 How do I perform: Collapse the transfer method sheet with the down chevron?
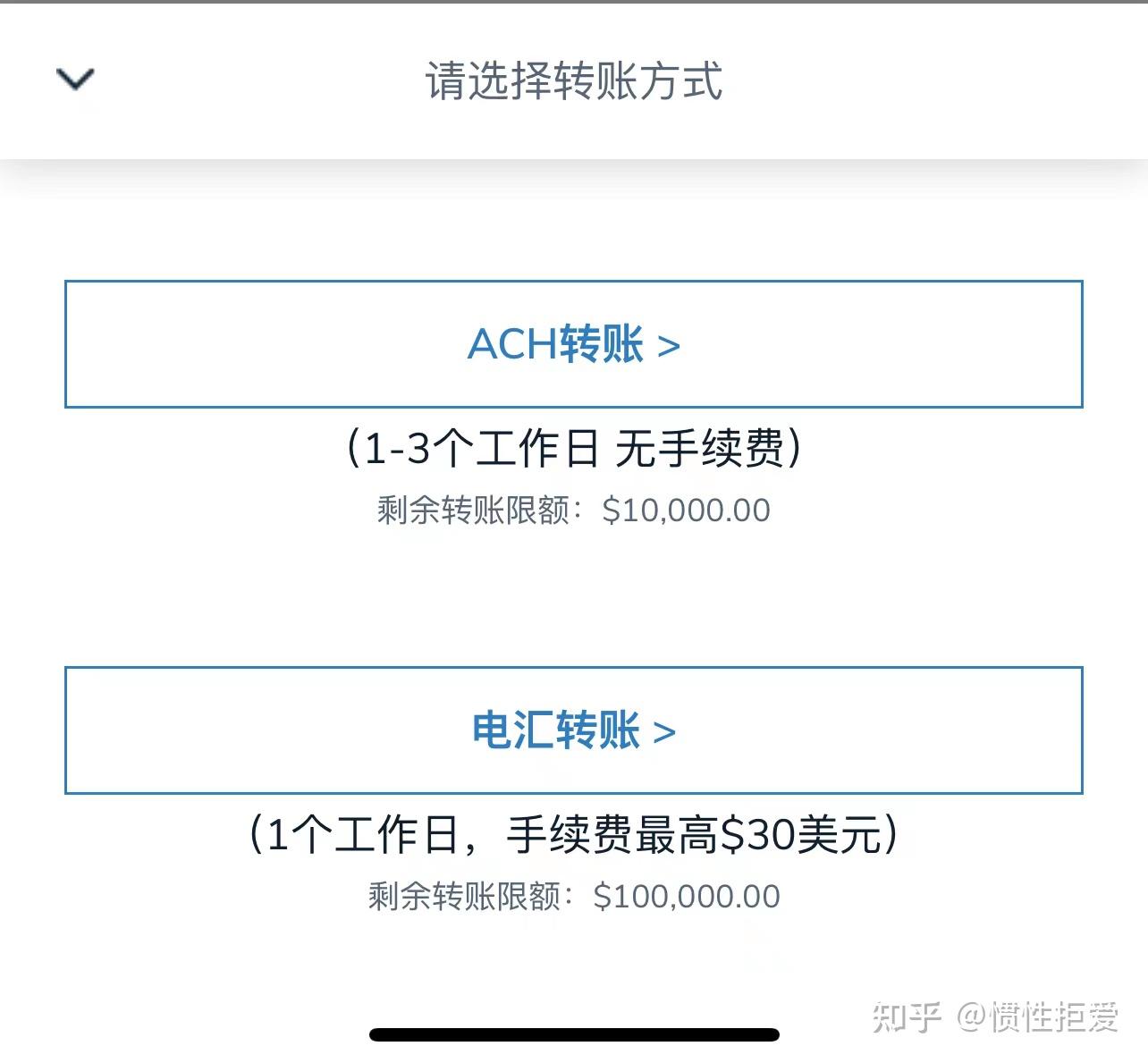tap(75, 80)
